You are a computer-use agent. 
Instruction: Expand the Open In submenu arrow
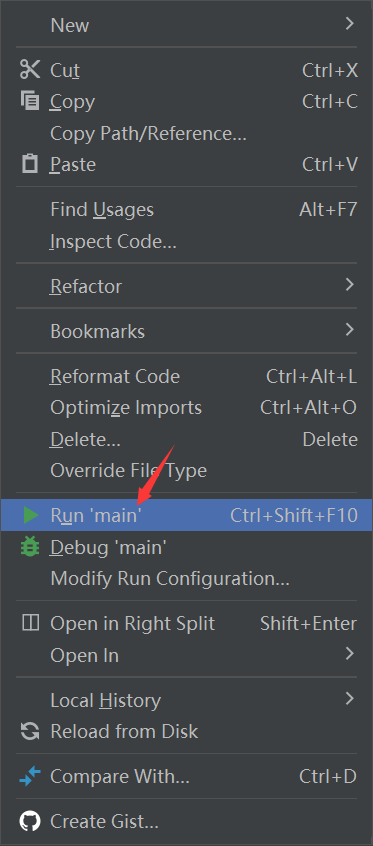point(350,654)
